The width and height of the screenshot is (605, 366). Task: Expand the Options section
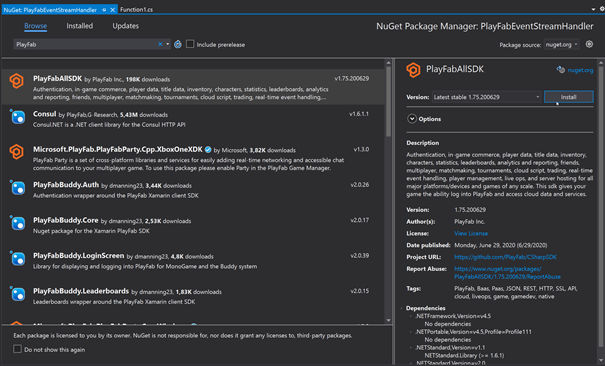(x=412, y=119)
